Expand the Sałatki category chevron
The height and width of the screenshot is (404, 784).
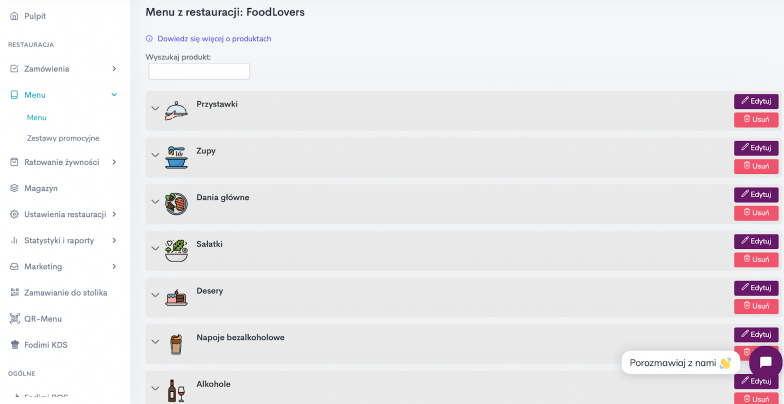[x=156, y=248]
